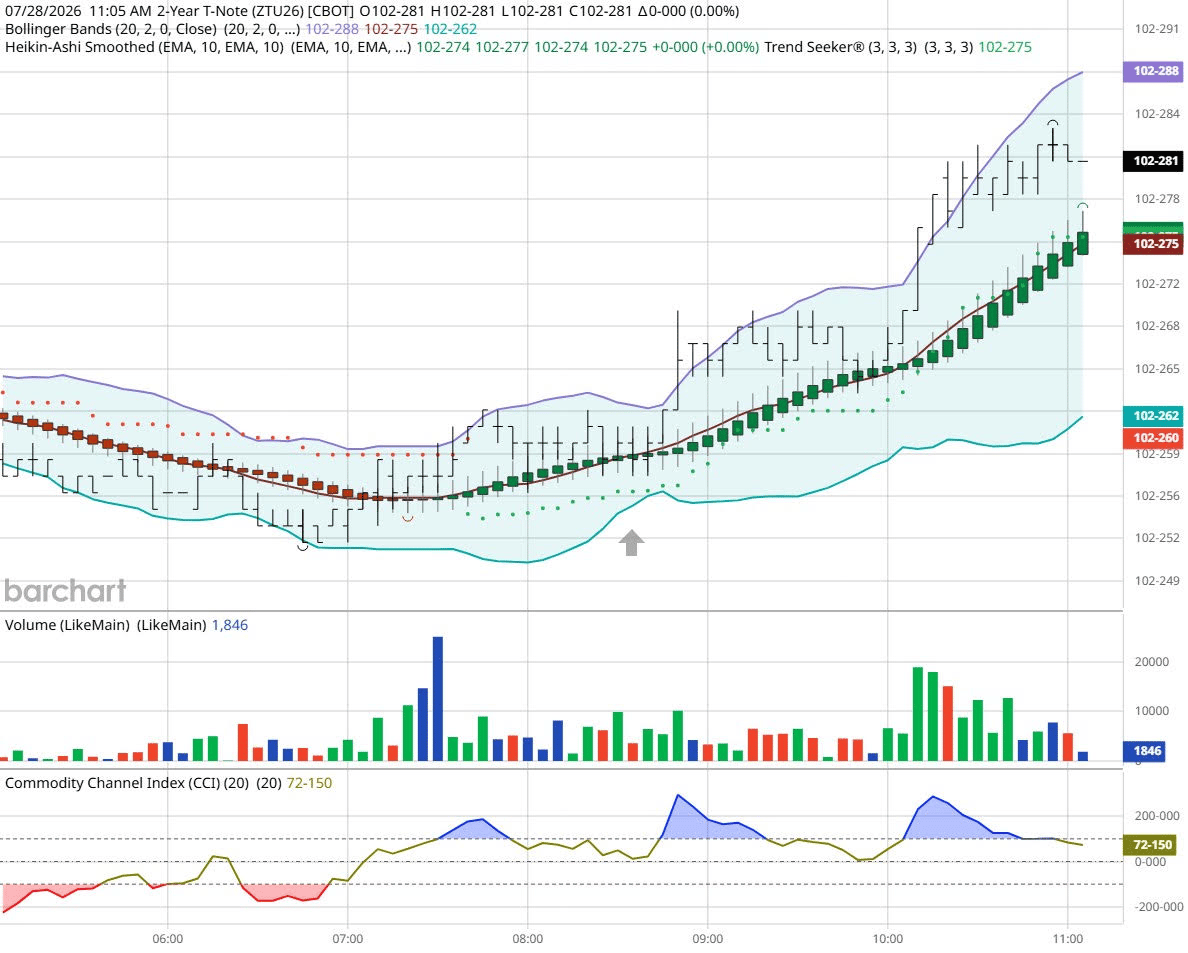This screenshot has width=1188, height=953.
Task: Click the red 102-260 price tag
Action: 1152,438
